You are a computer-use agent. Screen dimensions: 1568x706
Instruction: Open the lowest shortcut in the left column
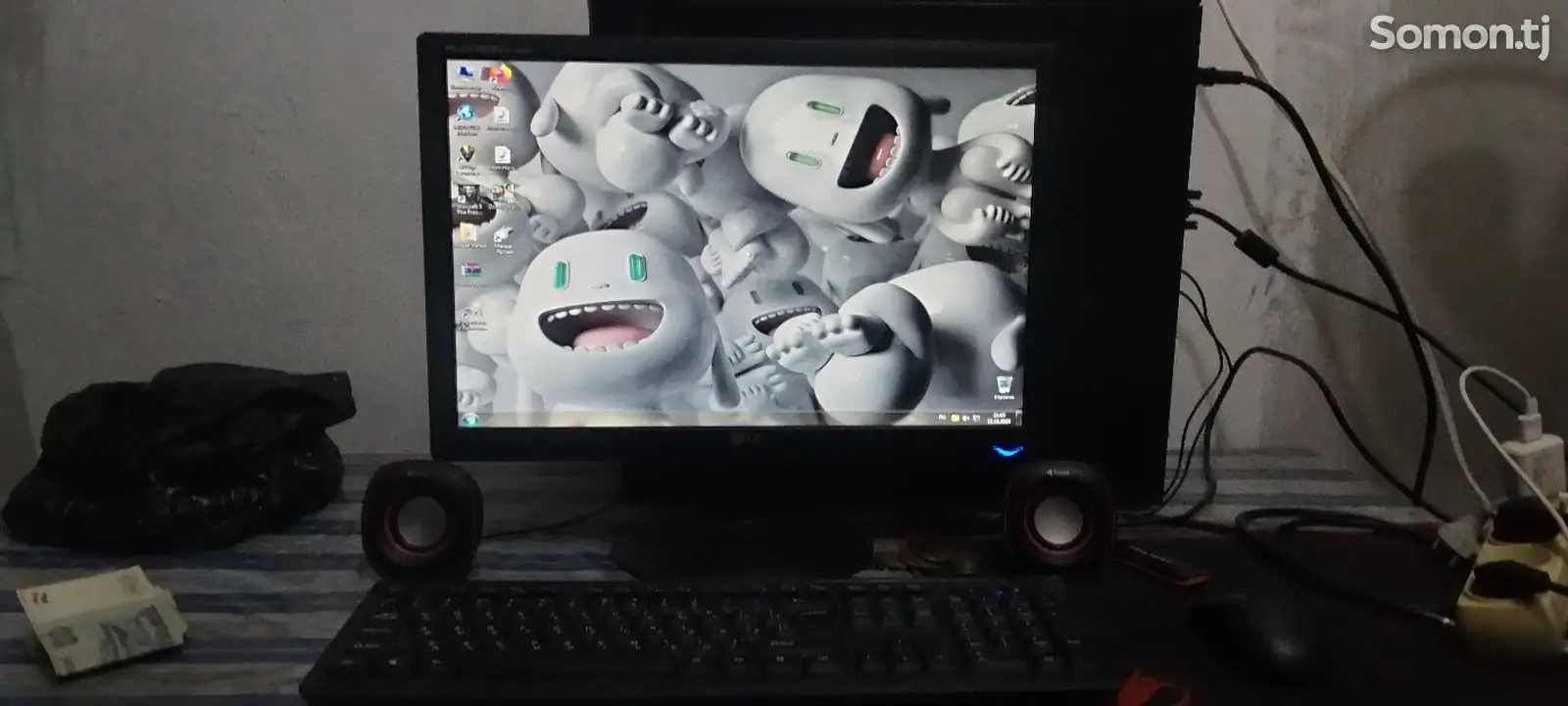[471, 320]
